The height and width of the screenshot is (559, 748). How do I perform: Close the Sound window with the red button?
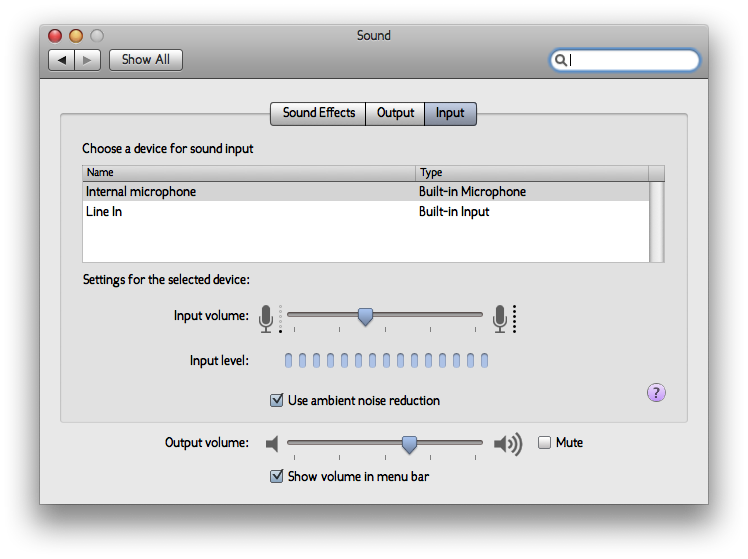click(x=55, y=36)
